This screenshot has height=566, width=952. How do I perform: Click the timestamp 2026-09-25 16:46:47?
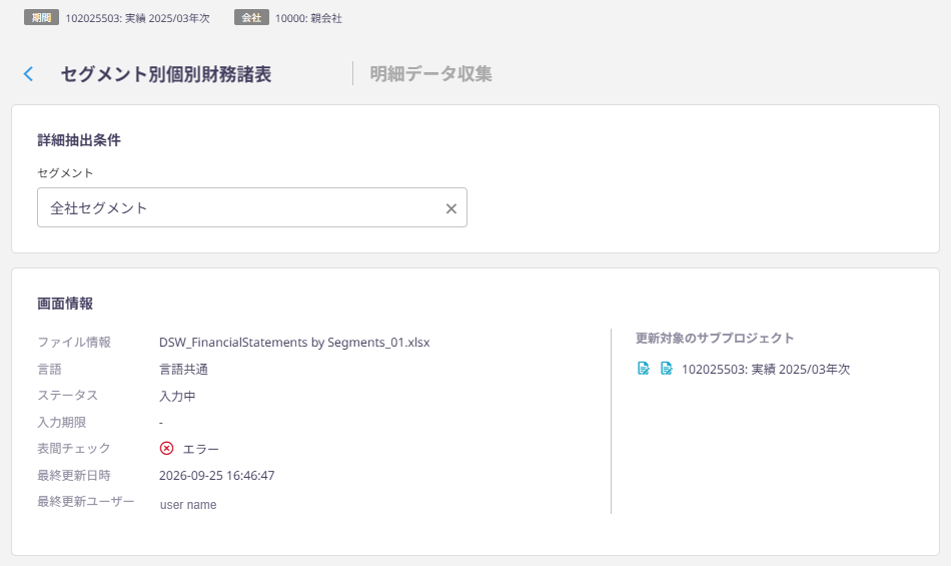click(x=217, y=476)
